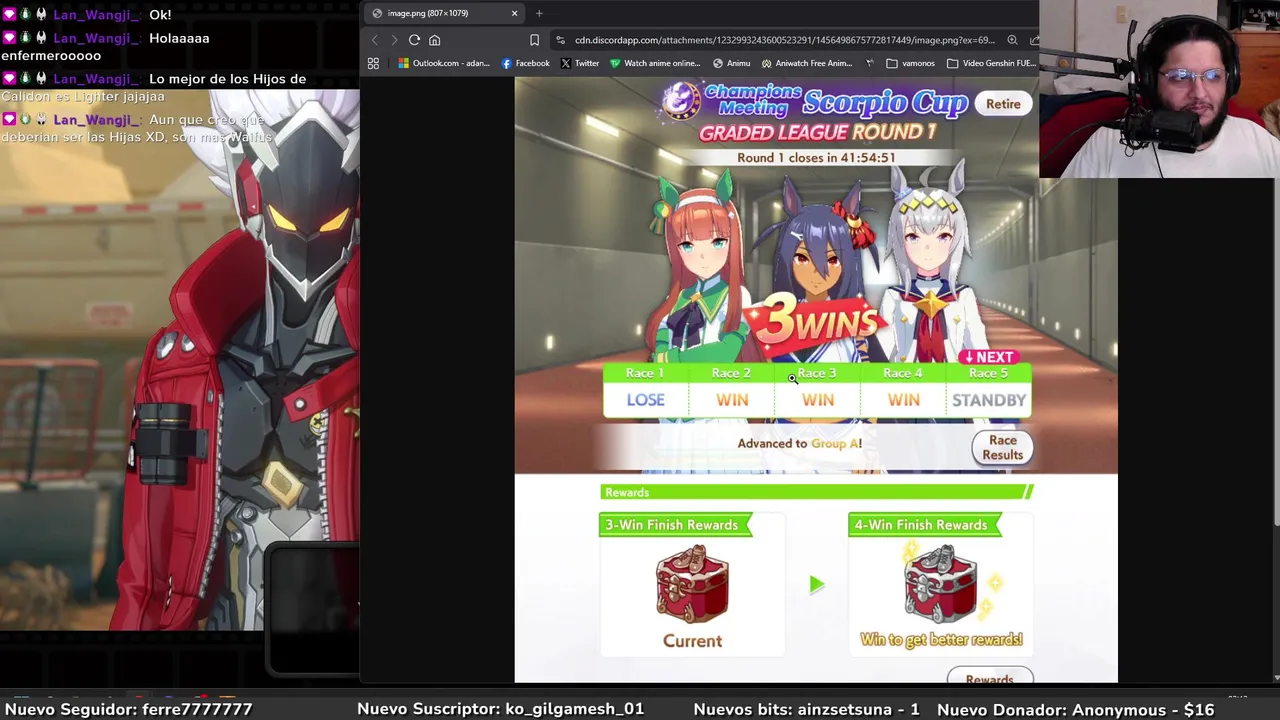Image resolution: width=1280 pixels, height=720 pixels.
Task: Click the zoom magnifier icon in address bar
Action: 1012,40
